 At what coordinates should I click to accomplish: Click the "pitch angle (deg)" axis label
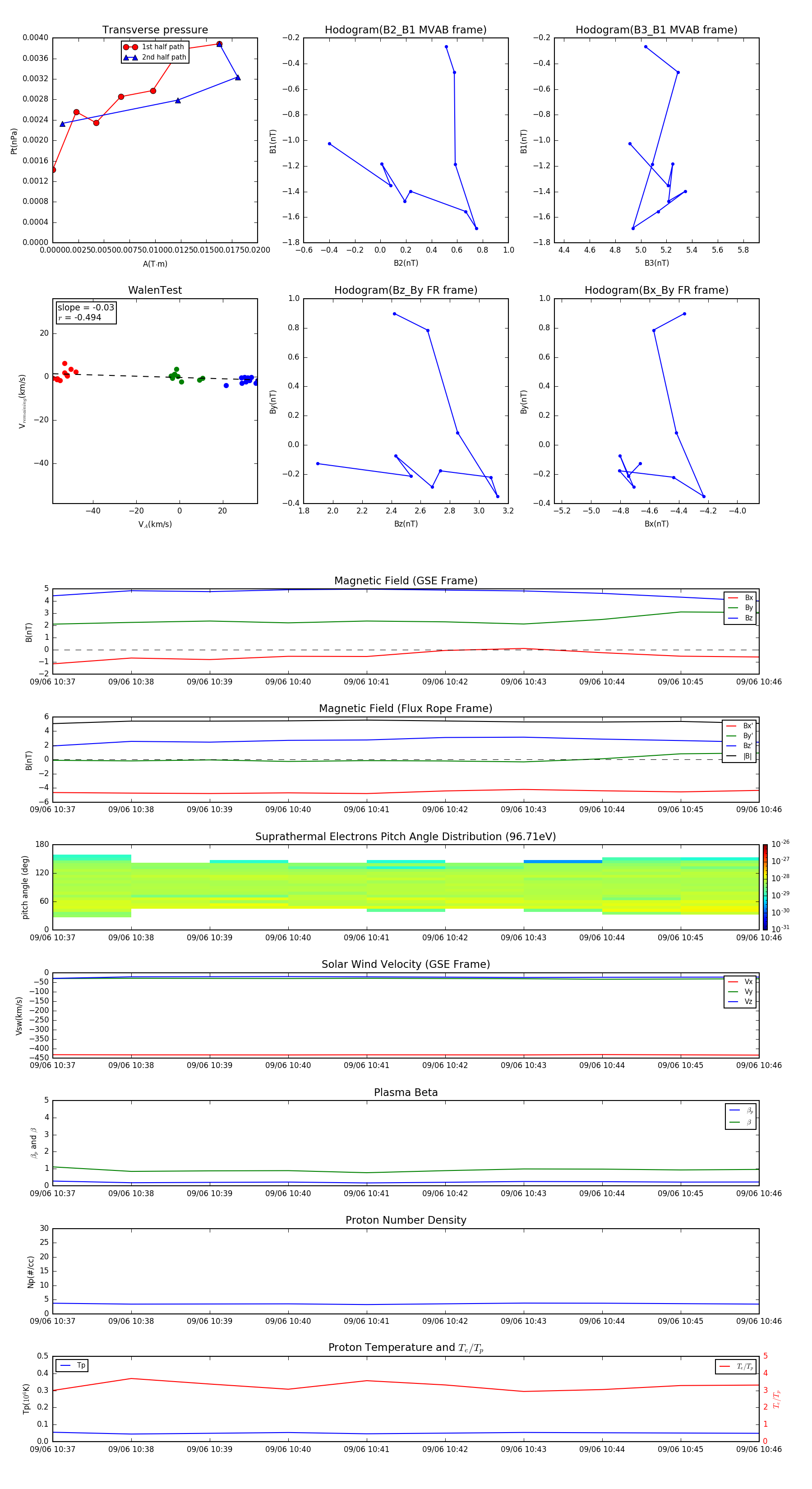point(25,887)
